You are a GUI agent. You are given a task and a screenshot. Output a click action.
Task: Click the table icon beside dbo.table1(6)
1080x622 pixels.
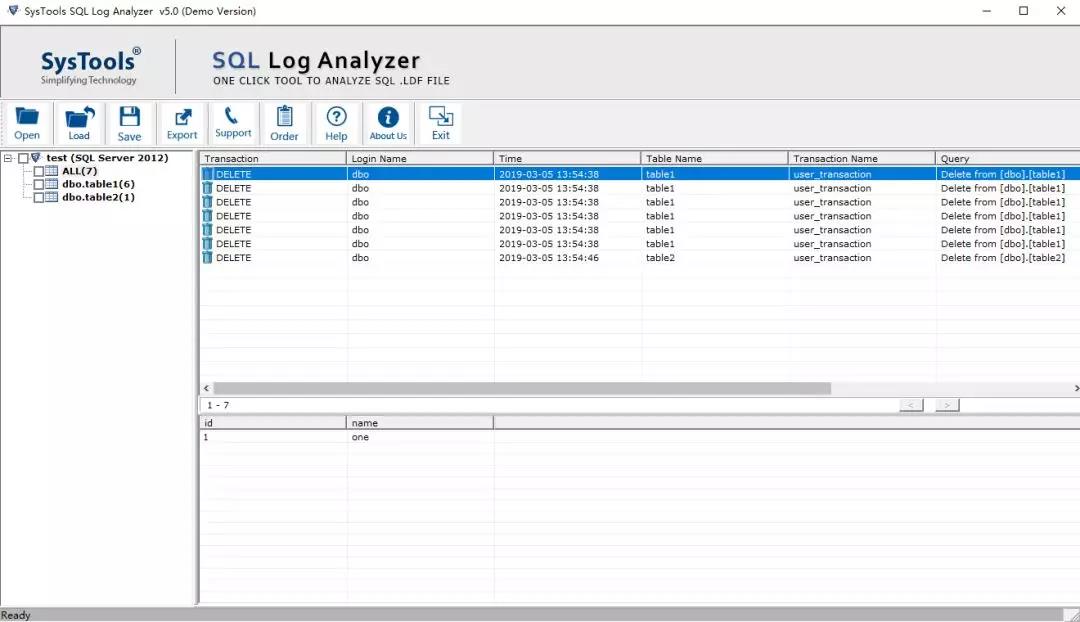pyautogui.click(x=52, y=184)
